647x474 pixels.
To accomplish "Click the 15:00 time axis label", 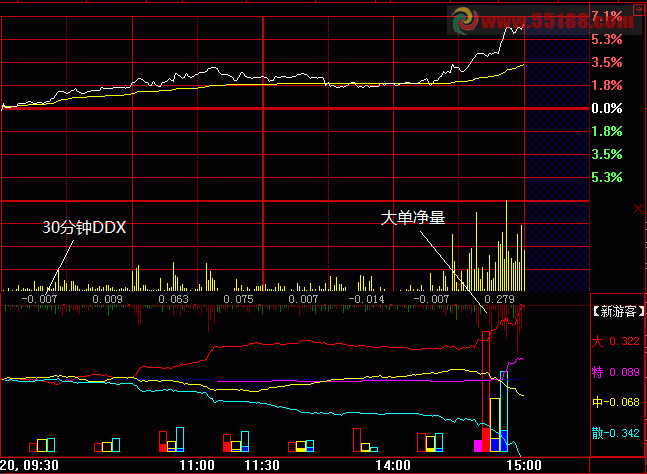I will tap(524, 465).
